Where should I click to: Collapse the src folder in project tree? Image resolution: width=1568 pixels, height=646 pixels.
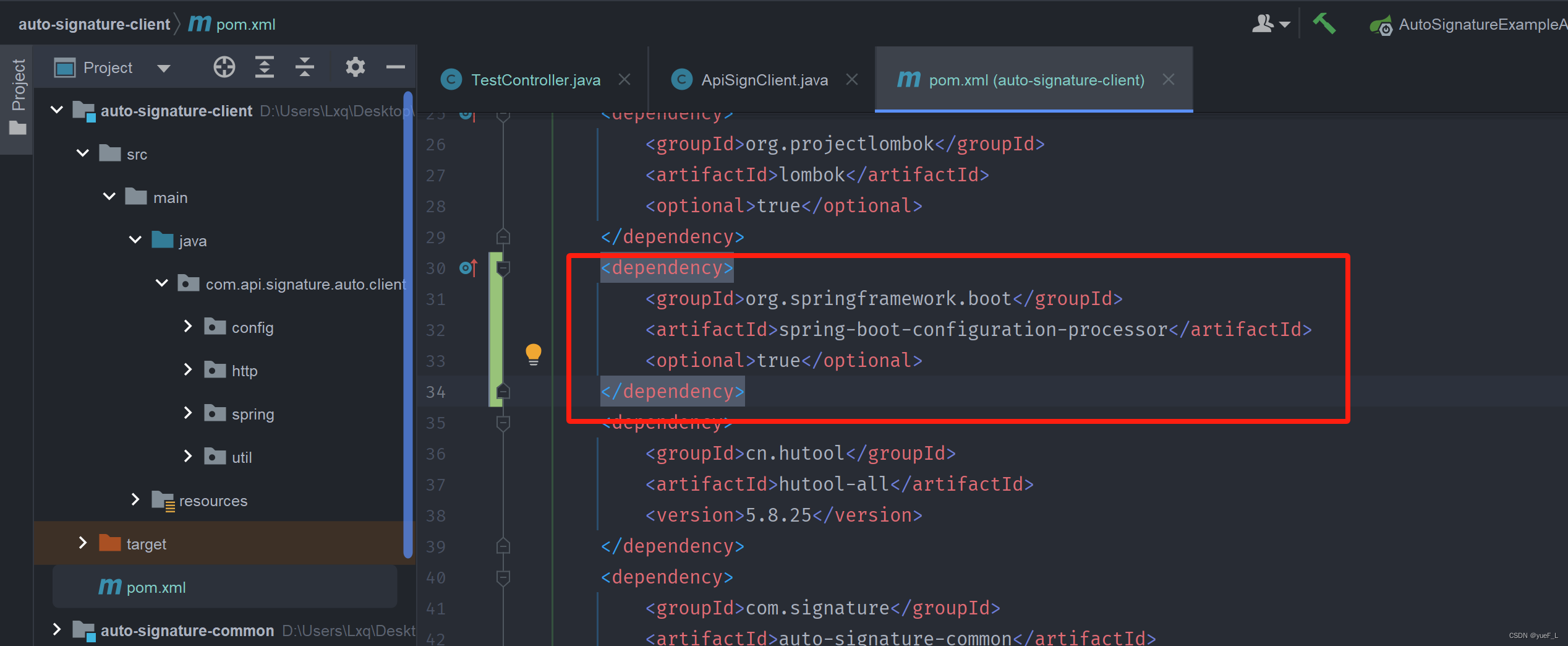click(82, 153)
